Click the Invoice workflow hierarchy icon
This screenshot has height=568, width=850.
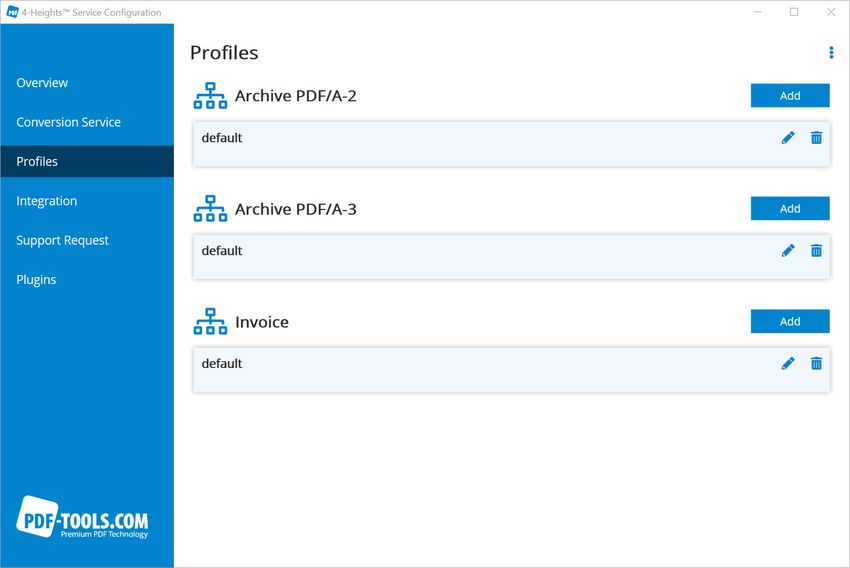[x=210, y=321]
